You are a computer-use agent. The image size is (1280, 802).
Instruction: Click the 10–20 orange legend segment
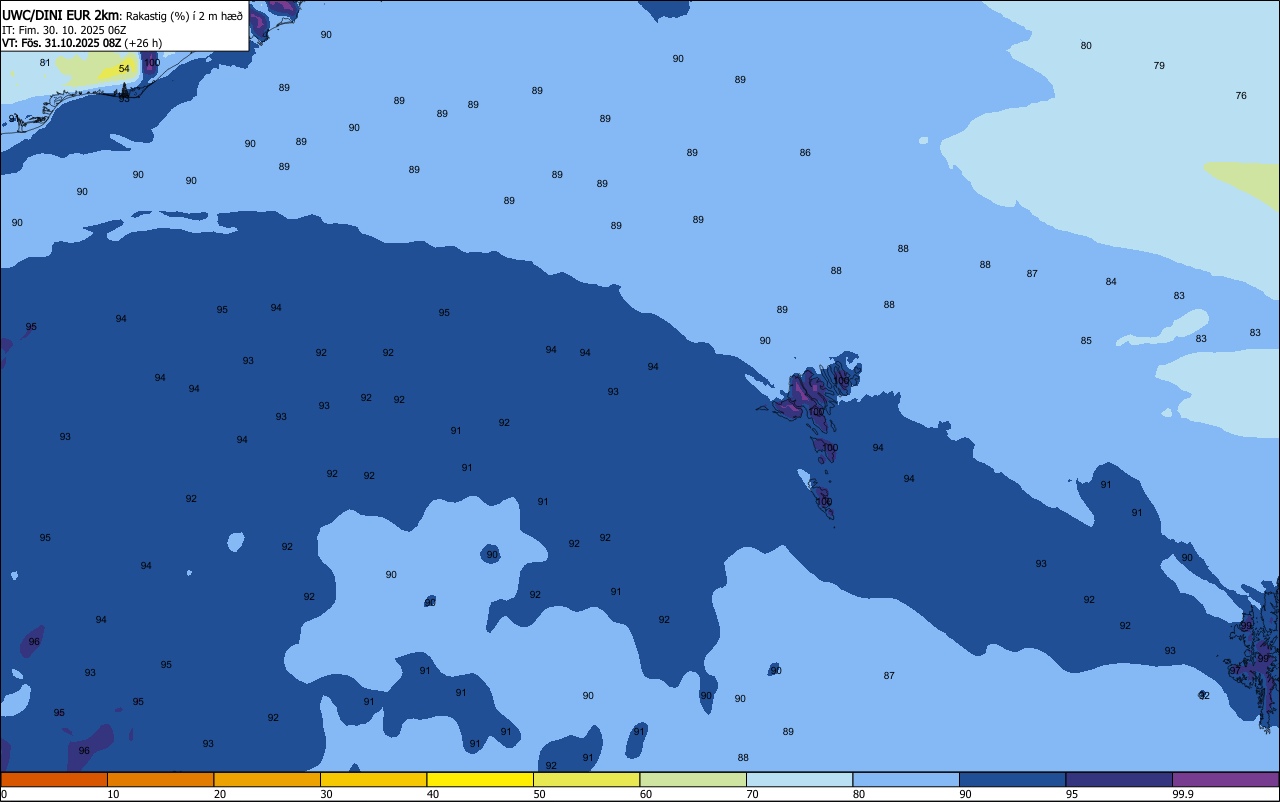tap(160, 779)
